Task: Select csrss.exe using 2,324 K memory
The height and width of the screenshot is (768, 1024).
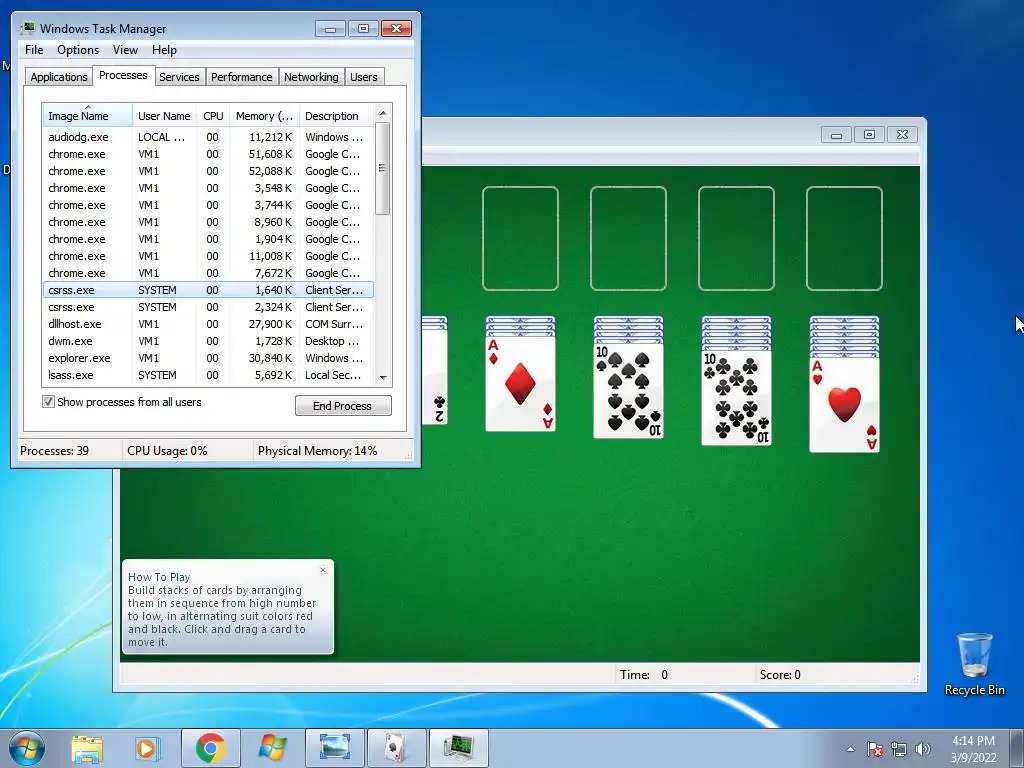Action: 208,307
